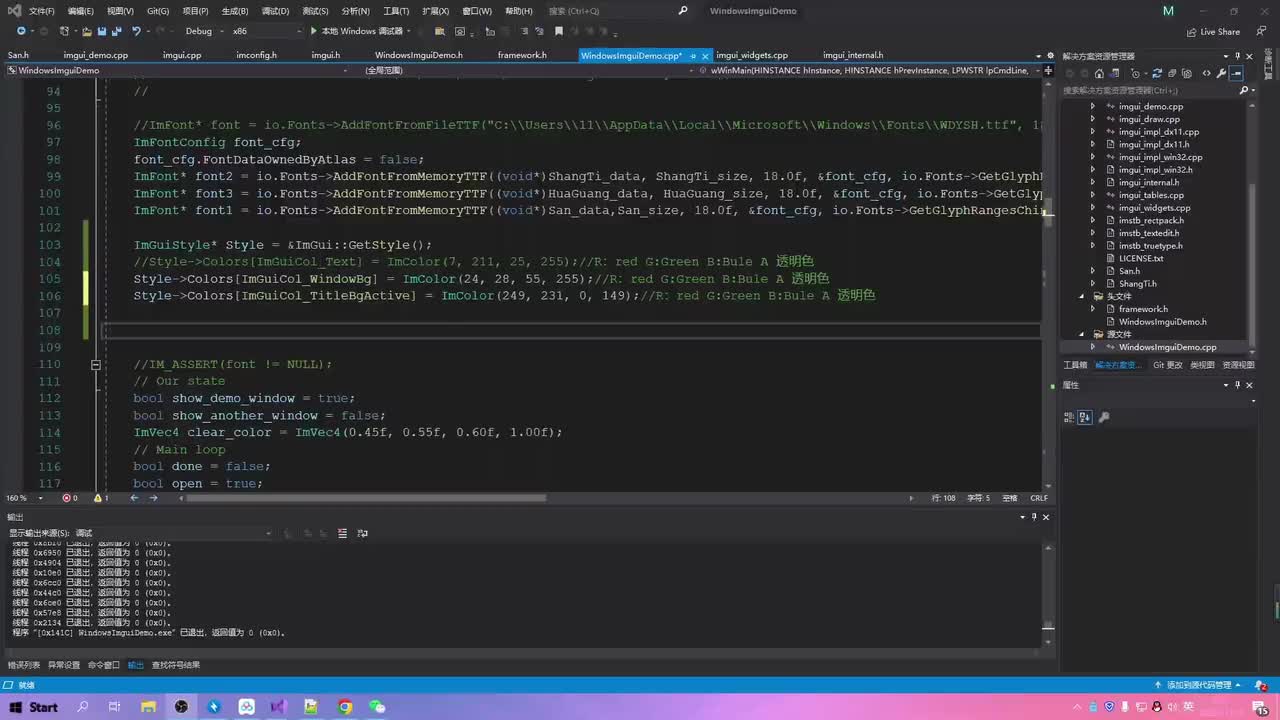The height and width of the screenshot is (720, 1280).
Task: Click the errors count indicator showing 0
Action: coord(69,497)
